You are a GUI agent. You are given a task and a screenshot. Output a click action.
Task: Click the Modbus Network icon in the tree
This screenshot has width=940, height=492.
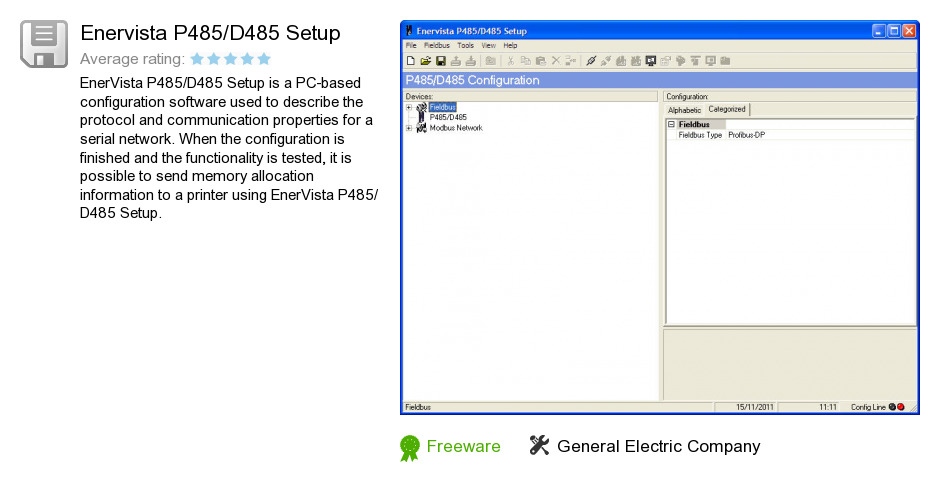pyautogui.click(x=421, y=128)
